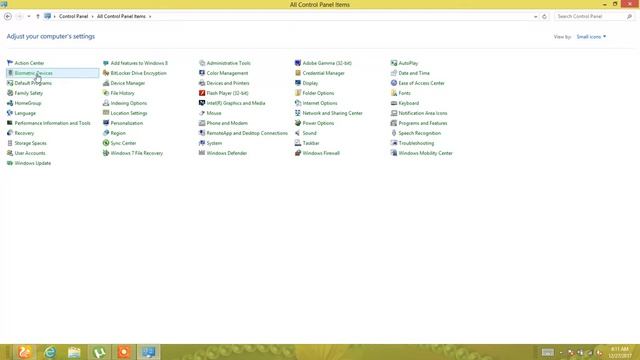Open the Storage Spaces link

pyautogui.click(x=31, y=143)
